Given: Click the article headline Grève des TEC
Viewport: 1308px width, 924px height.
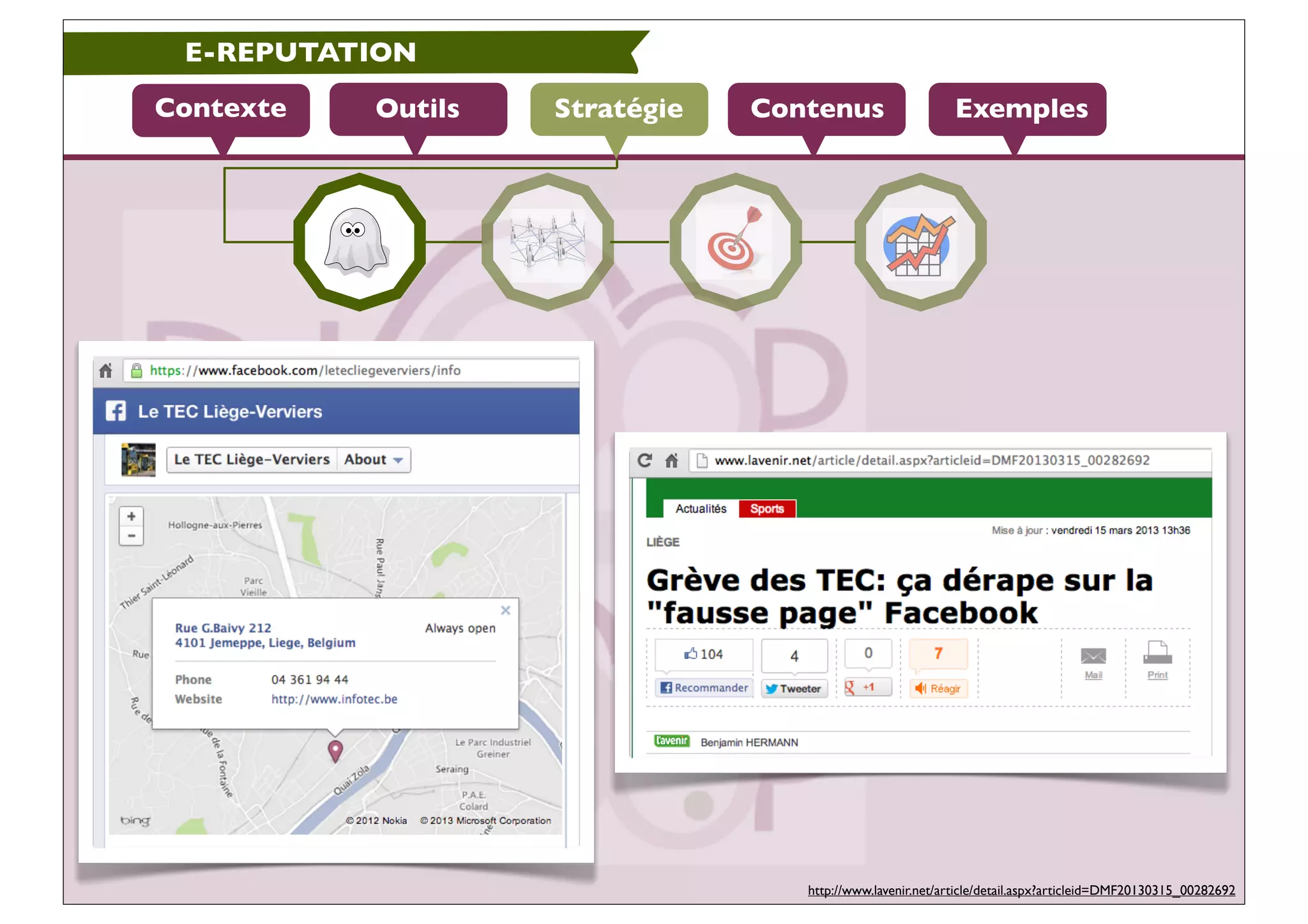Looking at the screenshot, I should [x=899, y=596].
